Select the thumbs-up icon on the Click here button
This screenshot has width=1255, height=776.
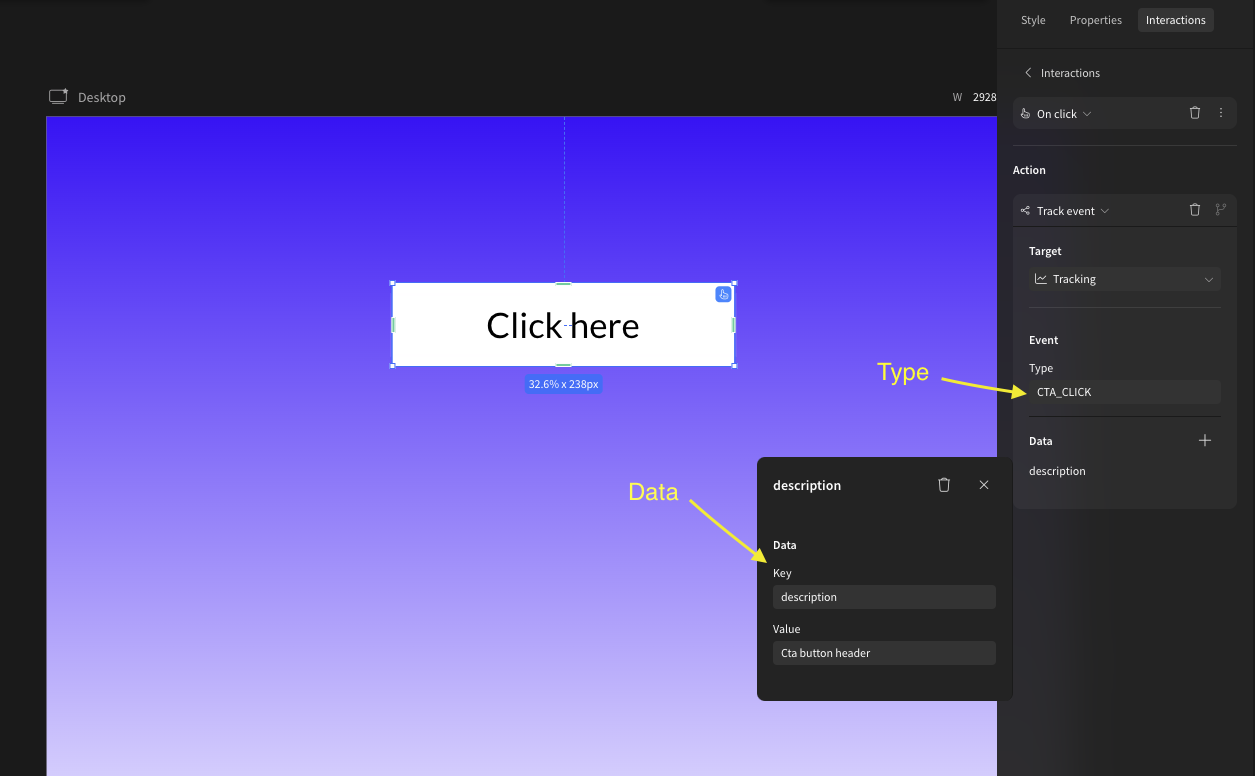(x=723, y=293)
